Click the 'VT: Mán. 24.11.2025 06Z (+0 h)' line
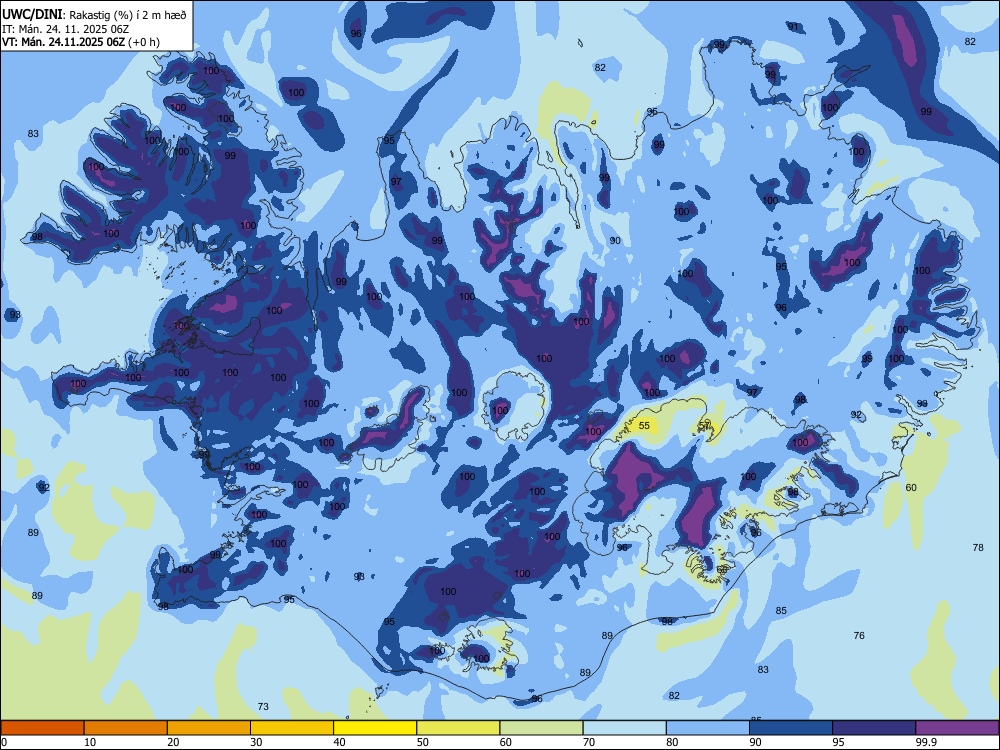 click(x=81, y=42)
